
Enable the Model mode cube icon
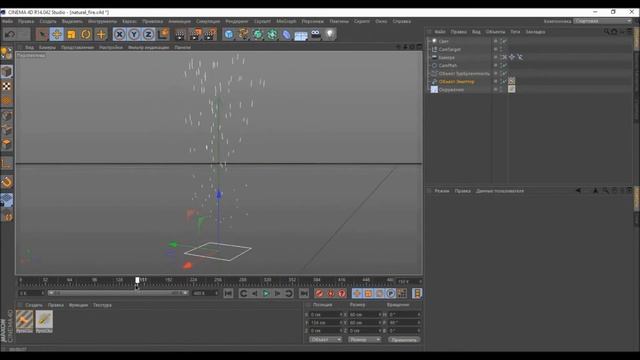pyautogui.click(x=7, y=72)
